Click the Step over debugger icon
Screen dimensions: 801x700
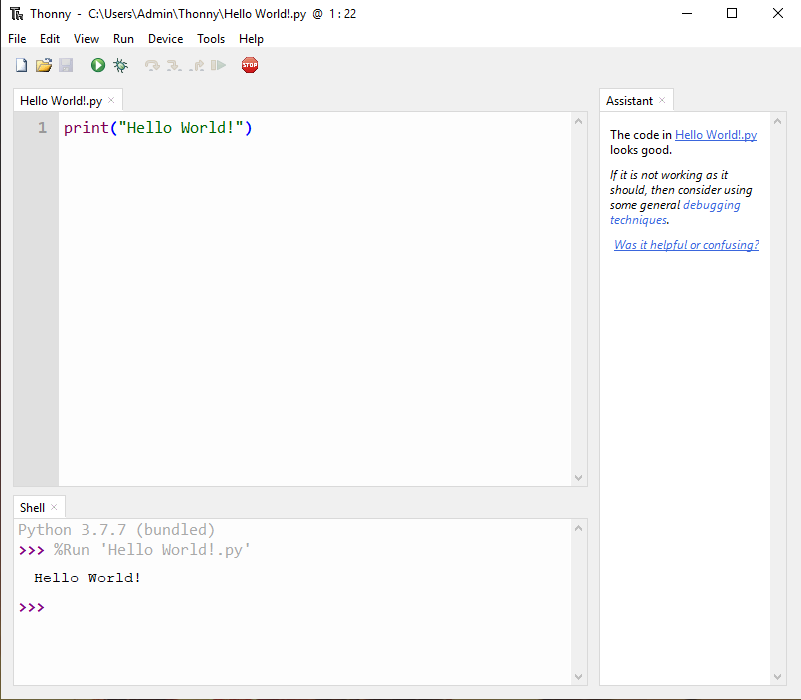pos(152,65)
